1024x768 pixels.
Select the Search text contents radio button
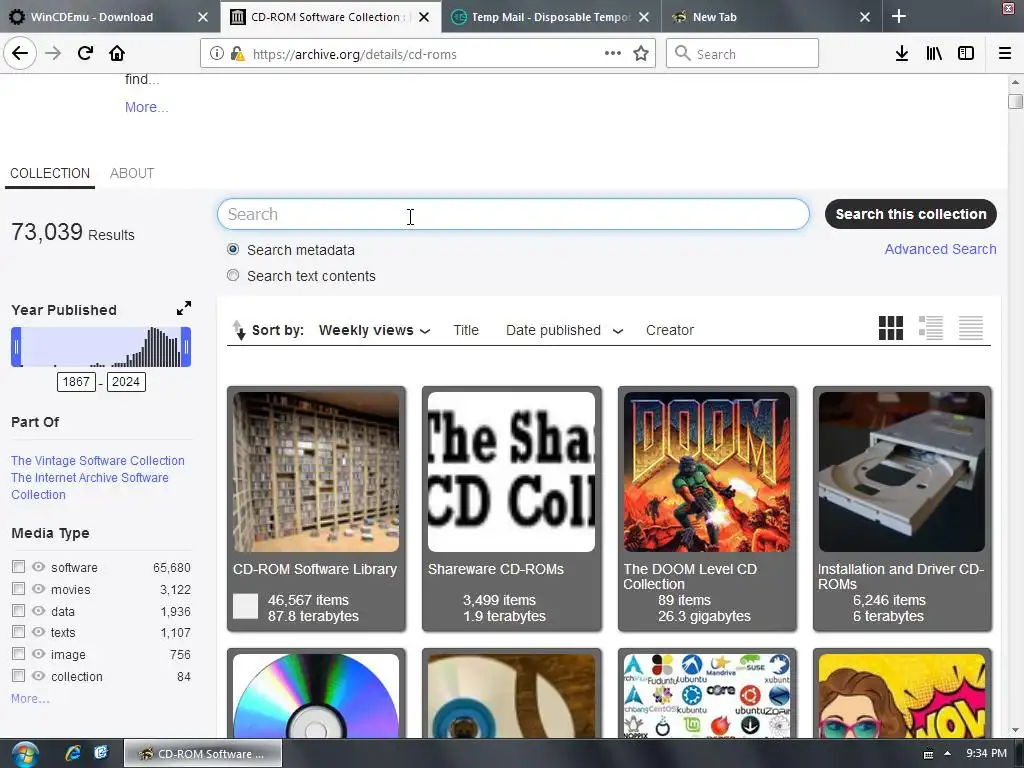(x=233, y=276)
